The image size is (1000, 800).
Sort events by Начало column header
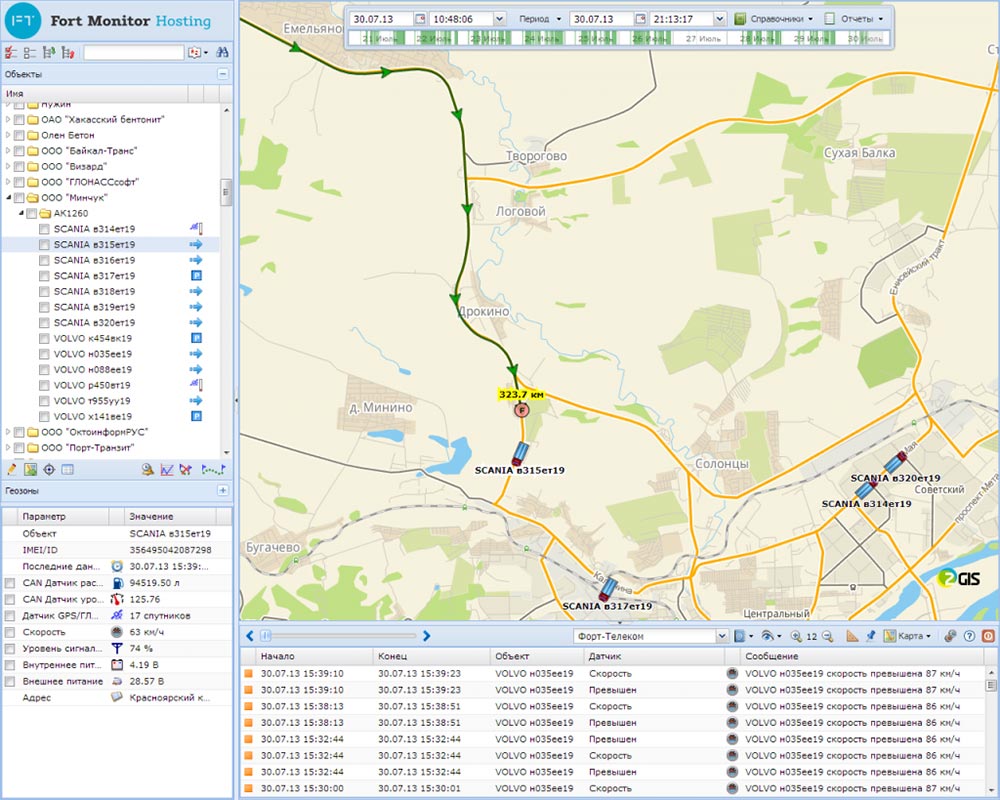click(314, 656)
